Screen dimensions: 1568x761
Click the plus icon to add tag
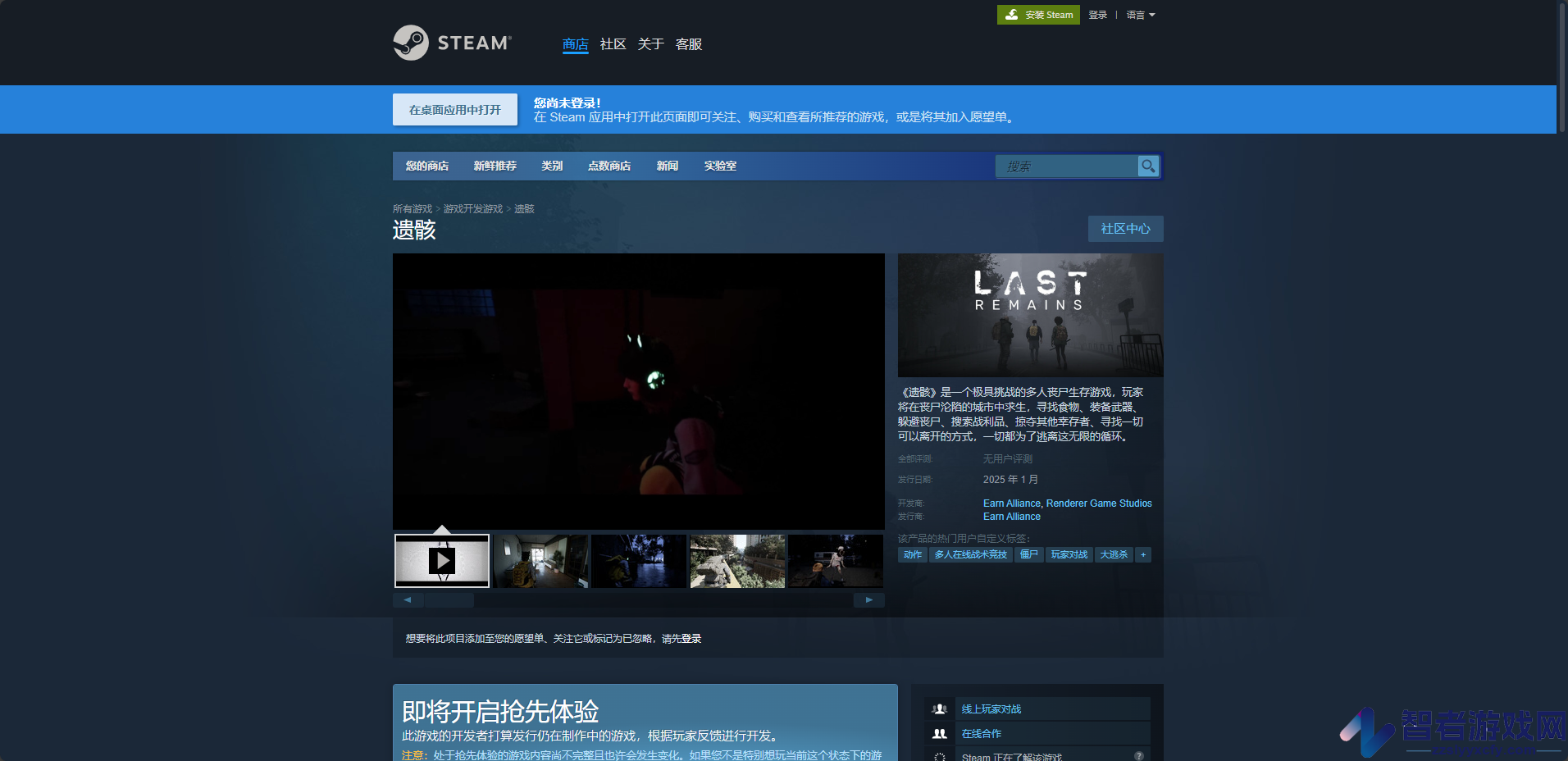(x=1143, y=555)
